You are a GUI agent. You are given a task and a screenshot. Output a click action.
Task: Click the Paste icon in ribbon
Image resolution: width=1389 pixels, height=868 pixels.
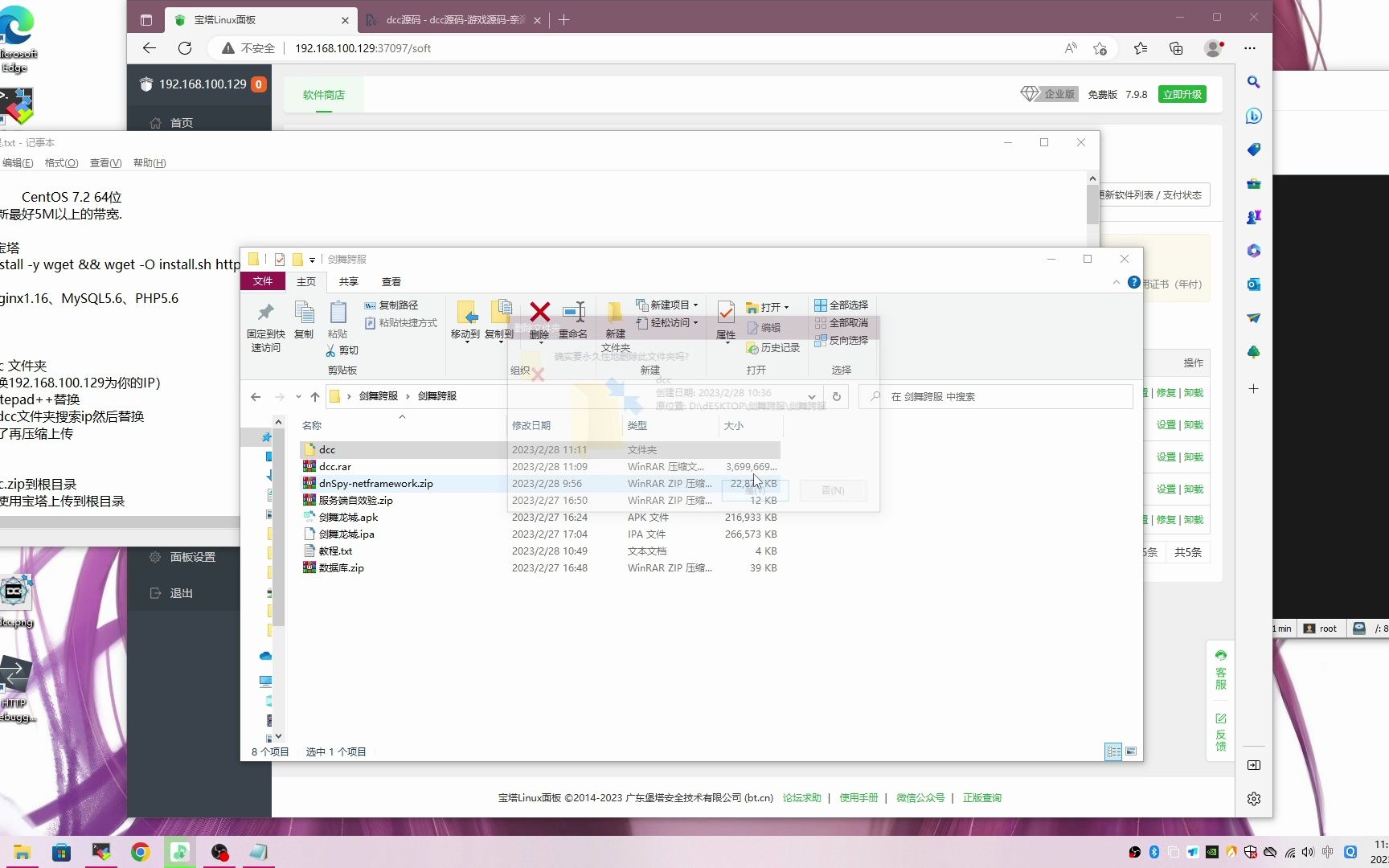[338, 320]
